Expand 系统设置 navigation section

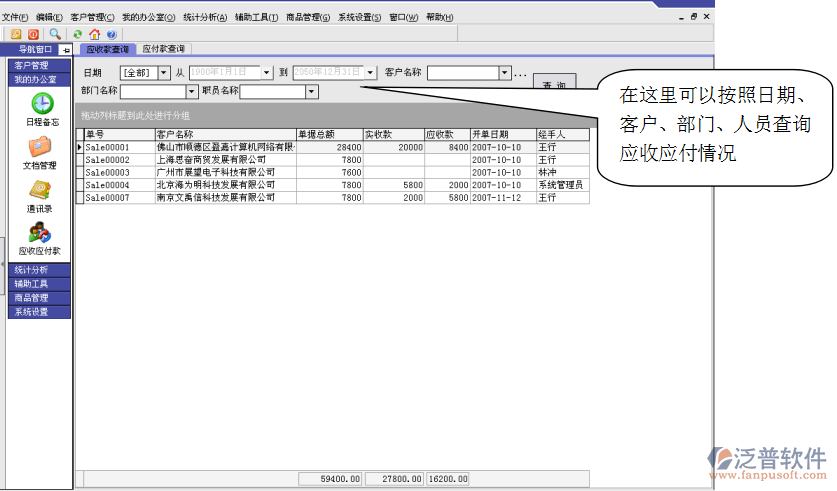(x=40, y=312)
